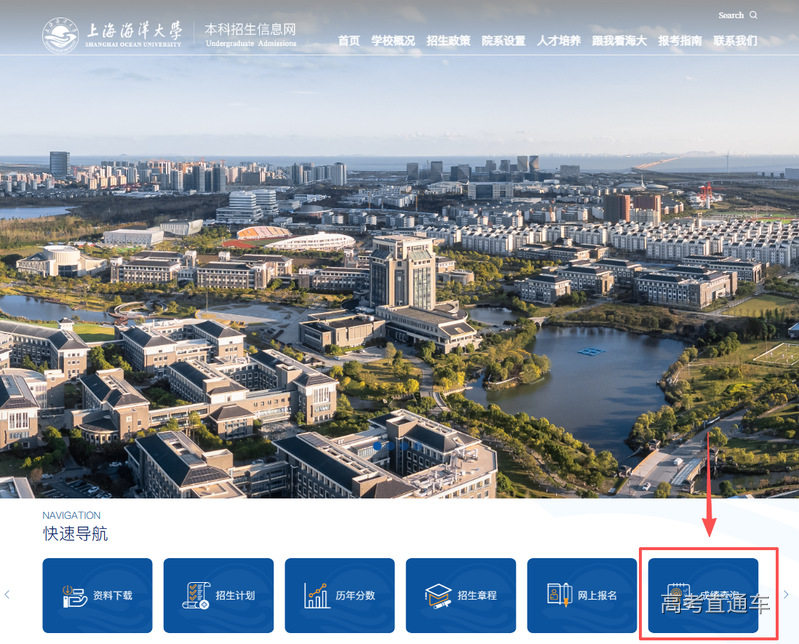Open 人才培养 menu item
This screenshot has width=799, height=644.
(x=558, y=41)
